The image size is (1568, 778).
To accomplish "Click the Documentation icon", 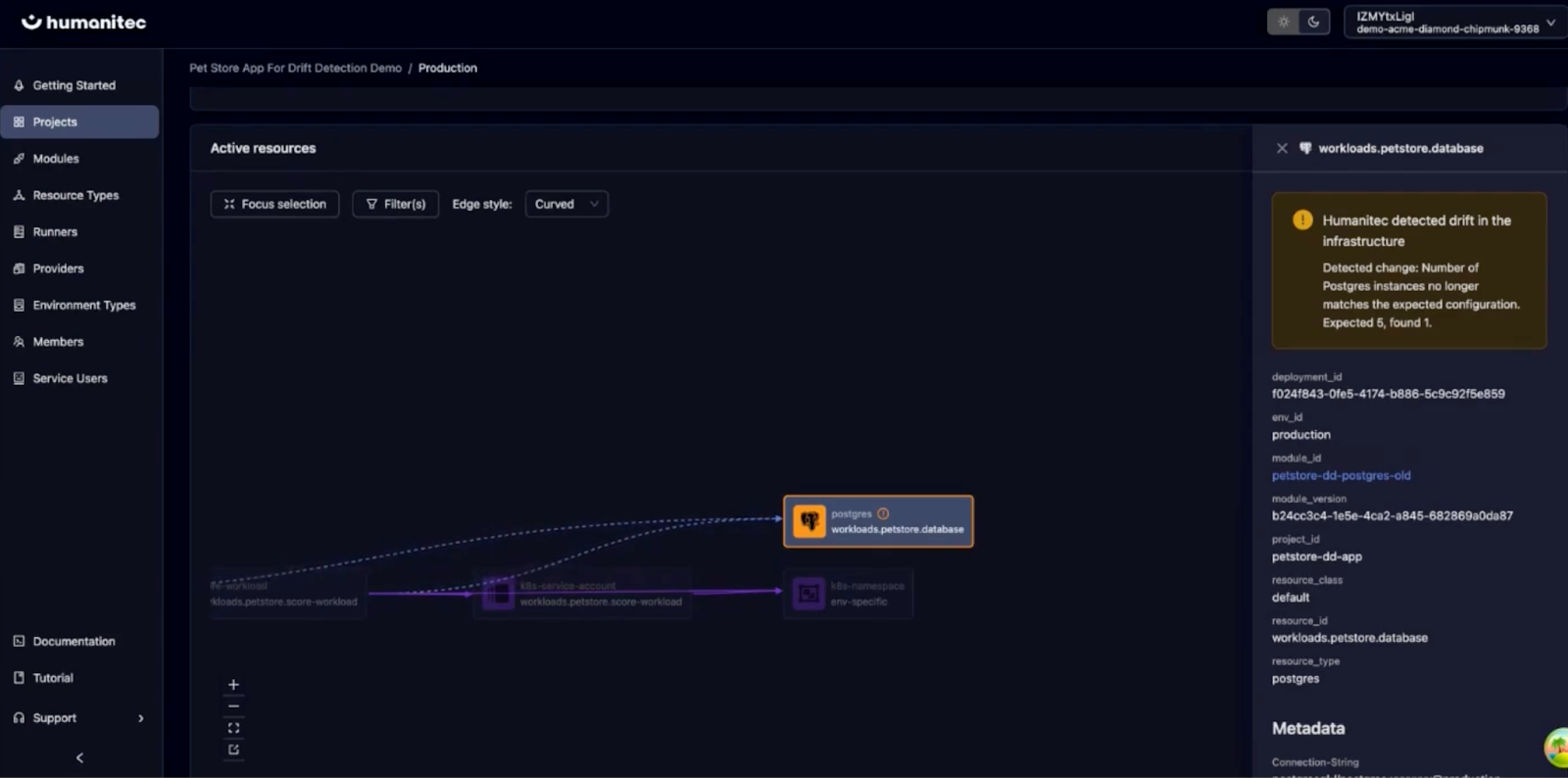I will click(19, 641).
